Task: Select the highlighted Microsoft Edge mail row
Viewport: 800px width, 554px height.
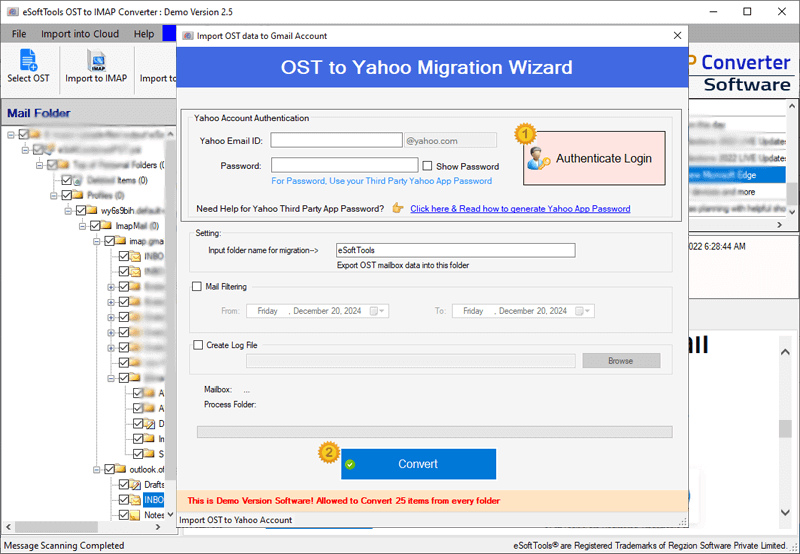Action: point(737,175)
